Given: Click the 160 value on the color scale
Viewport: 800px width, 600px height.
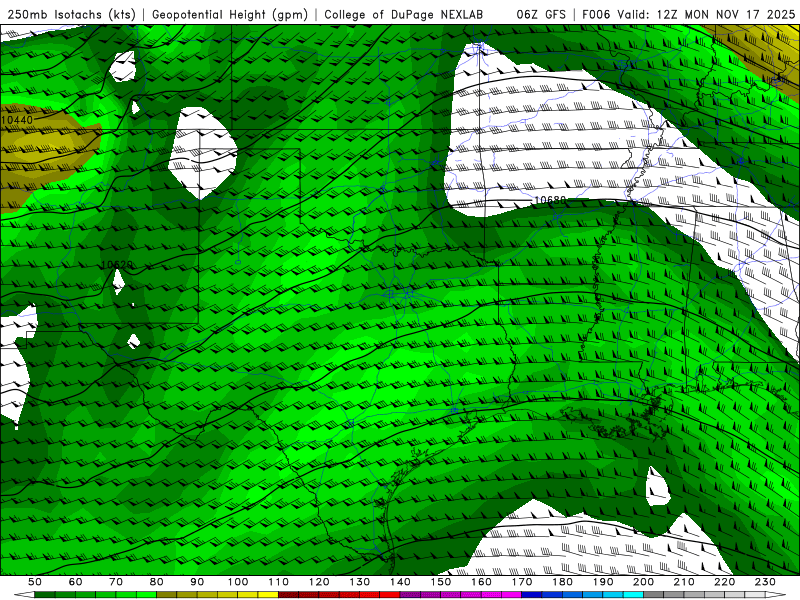Looking at the screenshot, I should click(x=481, y=582).
